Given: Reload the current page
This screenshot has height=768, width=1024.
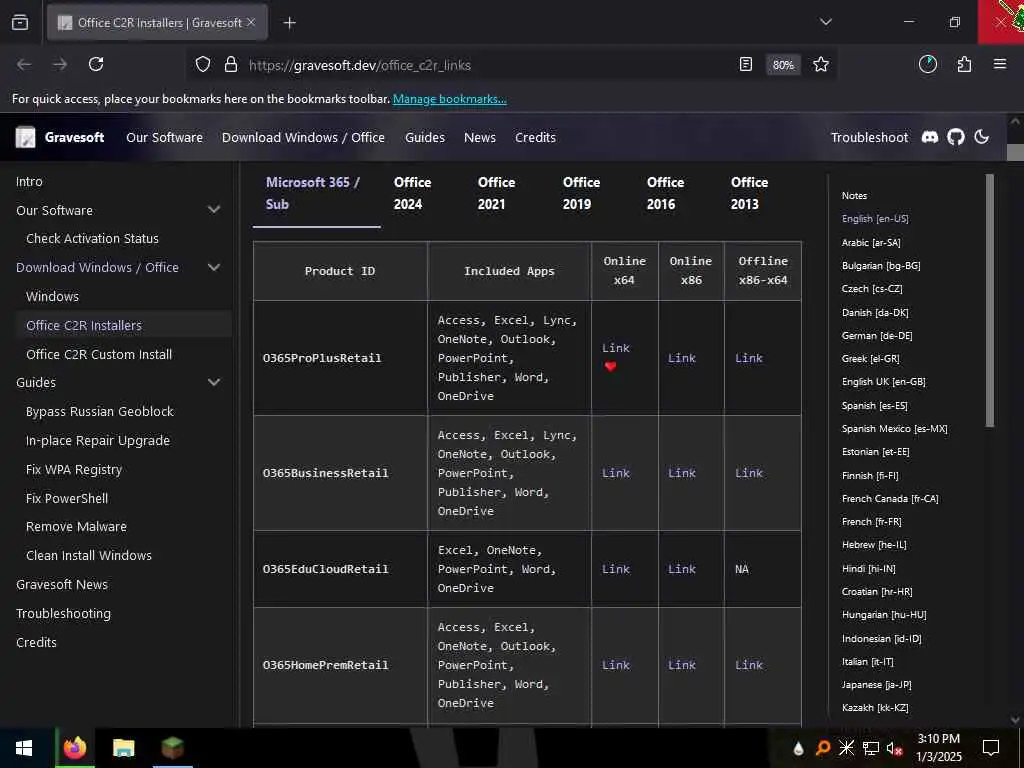Looking at the screenshot, I should point(96,64).
